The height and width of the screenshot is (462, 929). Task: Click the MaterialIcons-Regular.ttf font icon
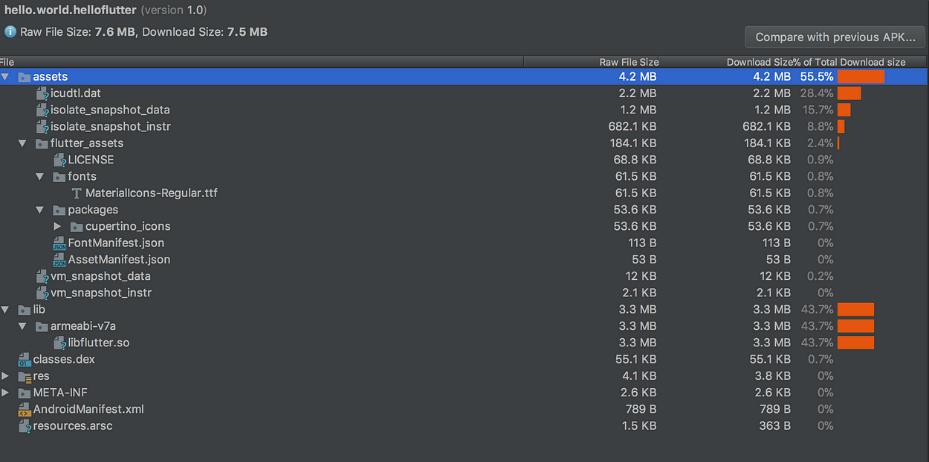(76, 193)
